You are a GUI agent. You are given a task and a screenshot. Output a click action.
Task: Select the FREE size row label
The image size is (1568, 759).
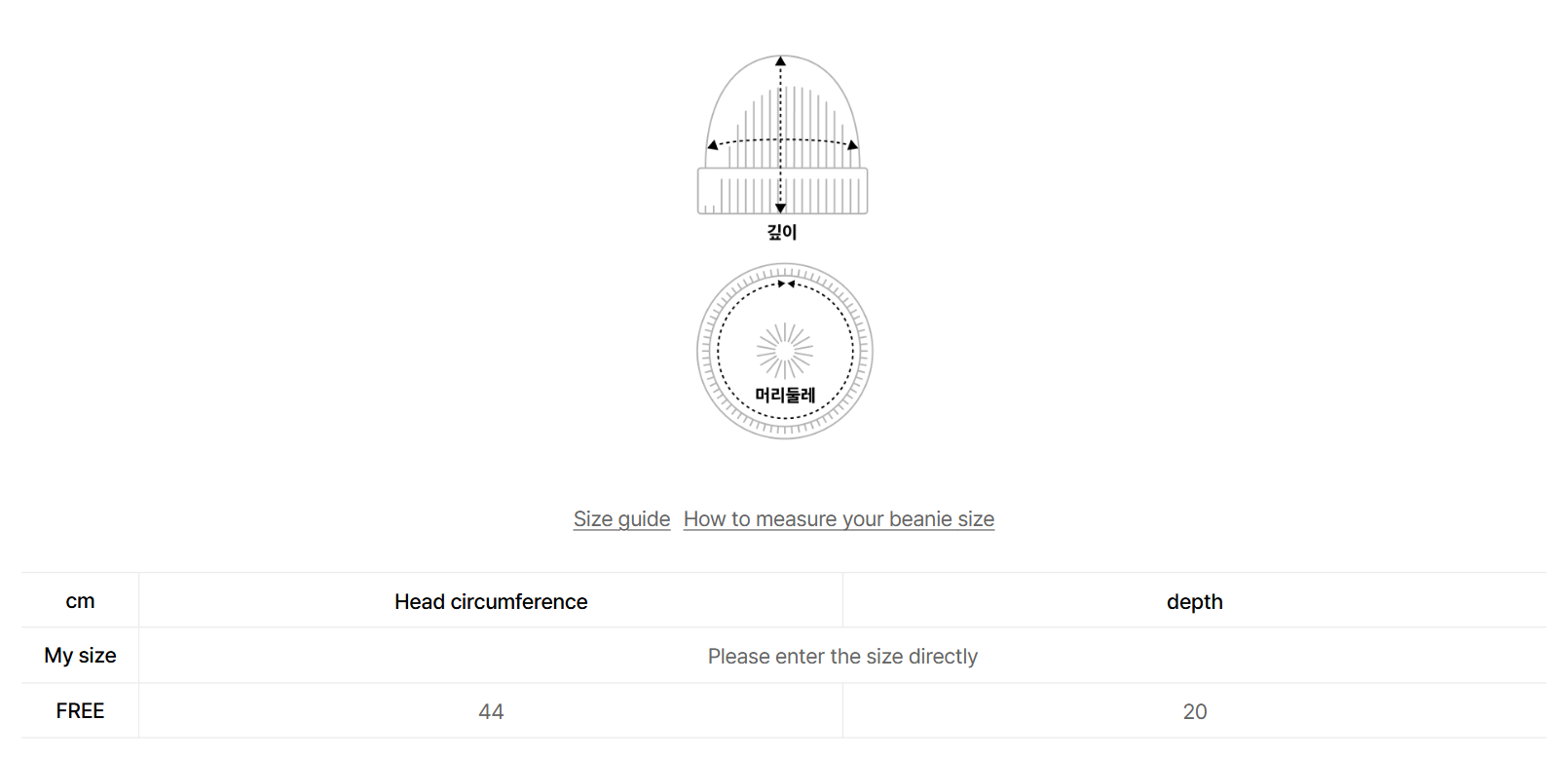pyautogui.click(x=80, y=711)
